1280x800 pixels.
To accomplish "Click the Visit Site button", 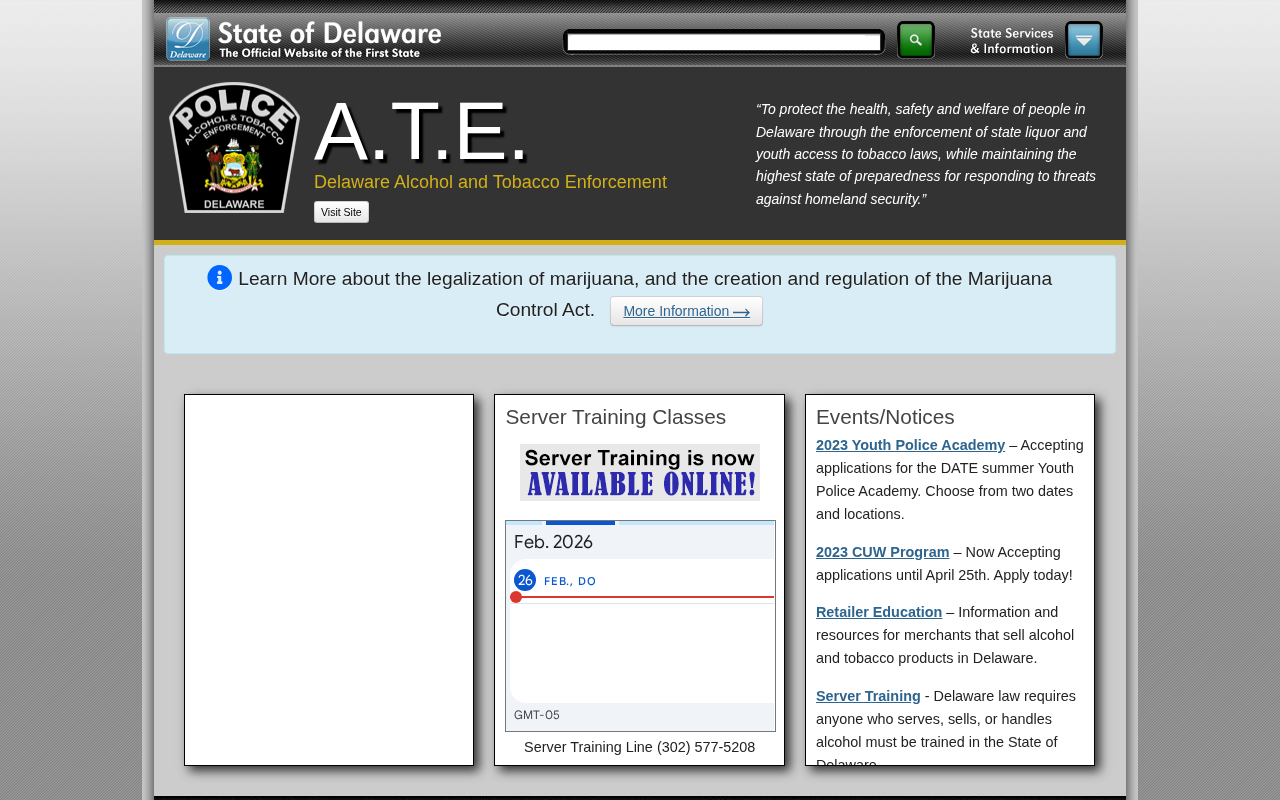I will tap(341, 212).
